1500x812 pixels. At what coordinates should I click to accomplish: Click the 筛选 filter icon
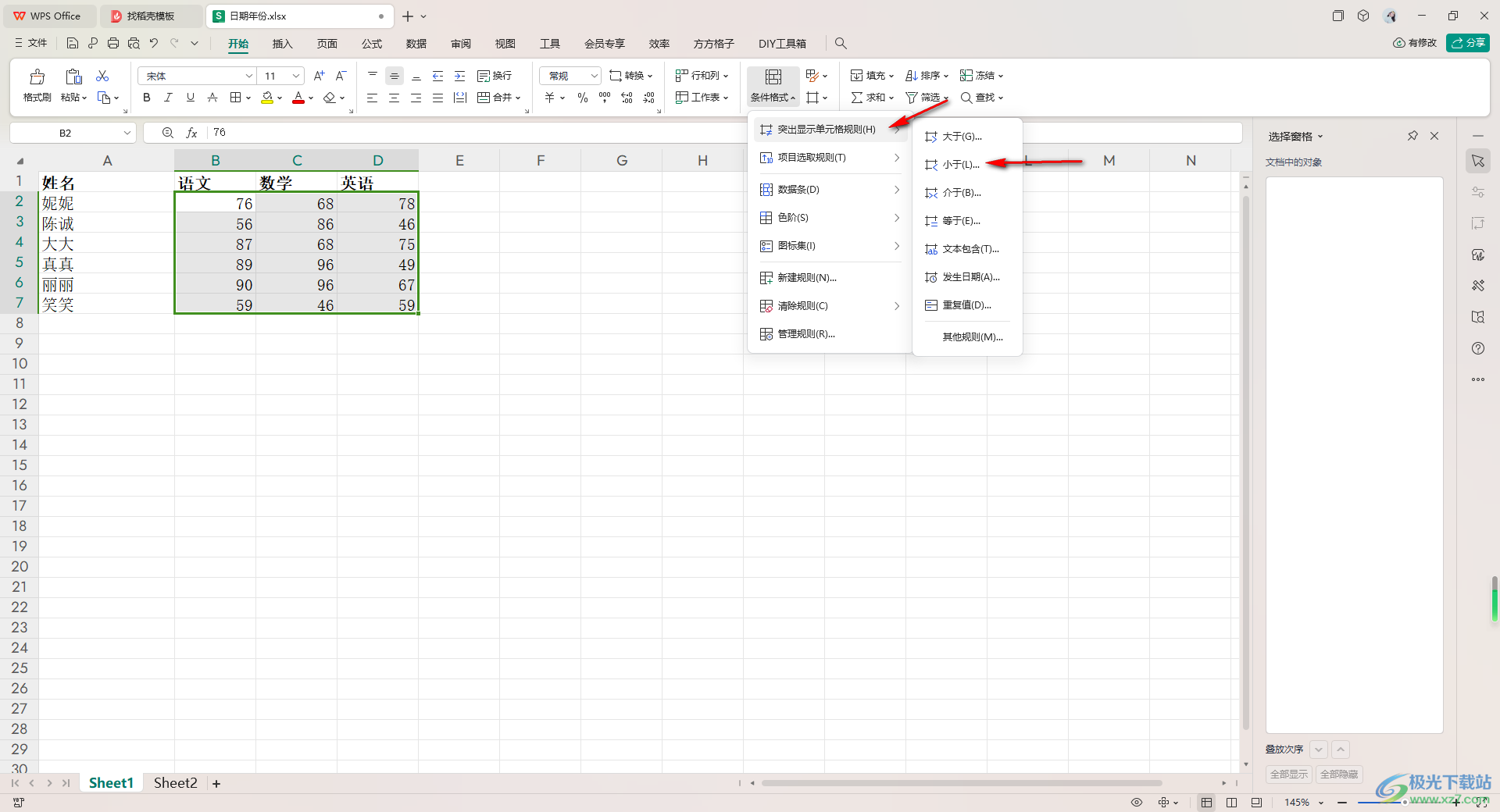[912, 98]
